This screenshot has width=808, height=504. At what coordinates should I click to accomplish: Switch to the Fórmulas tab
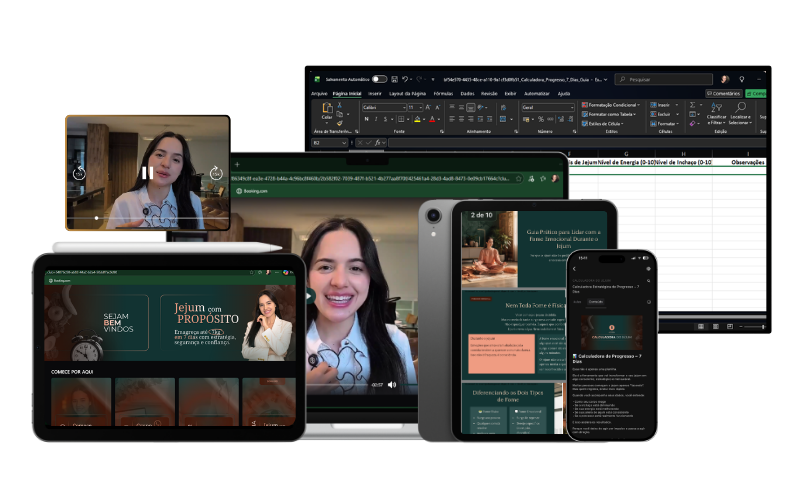pos(443,94)
